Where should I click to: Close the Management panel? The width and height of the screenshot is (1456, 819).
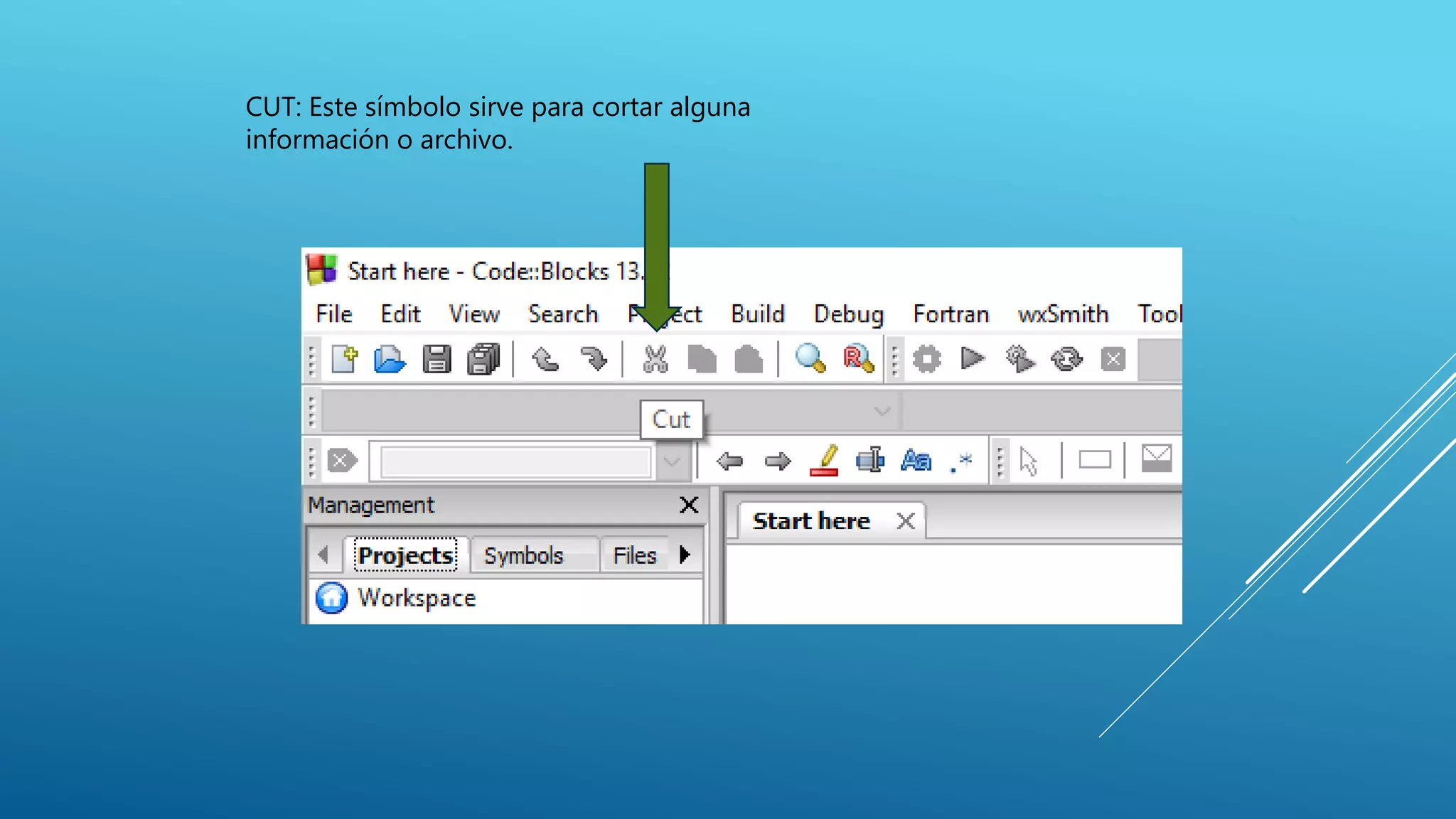point(688,505)
